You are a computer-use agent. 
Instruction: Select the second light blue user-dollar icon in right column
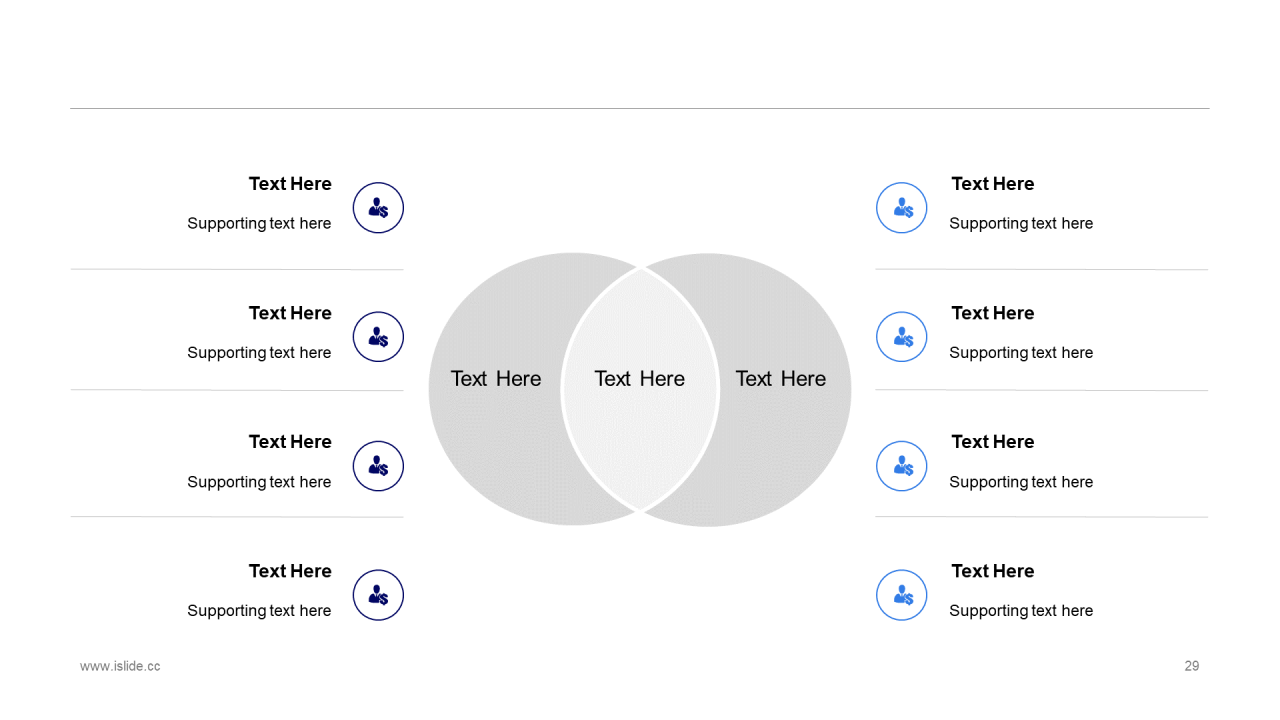902,337
